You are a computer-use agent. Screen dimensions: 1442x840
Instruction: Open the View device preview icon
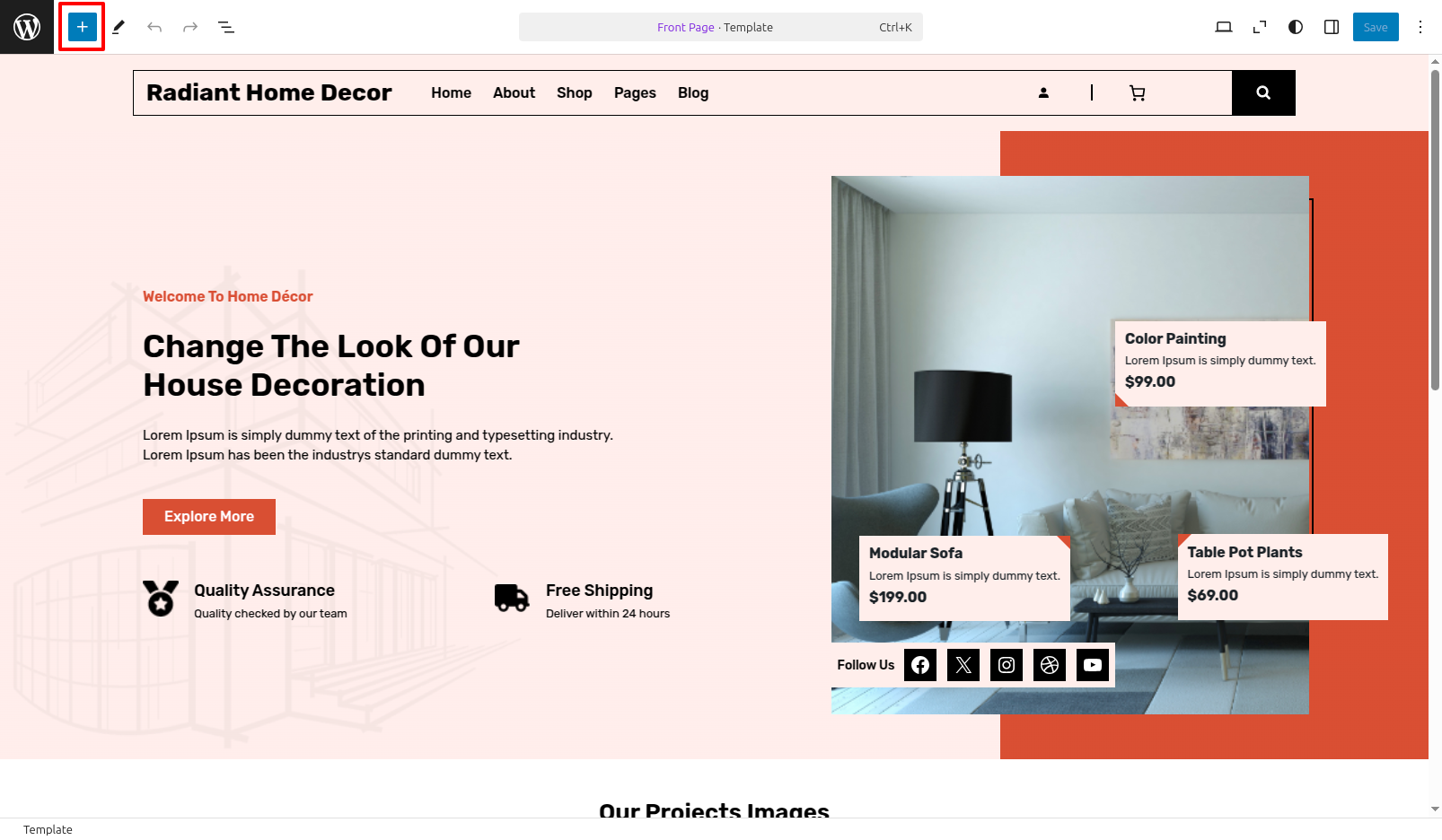tap(1224, 27)
